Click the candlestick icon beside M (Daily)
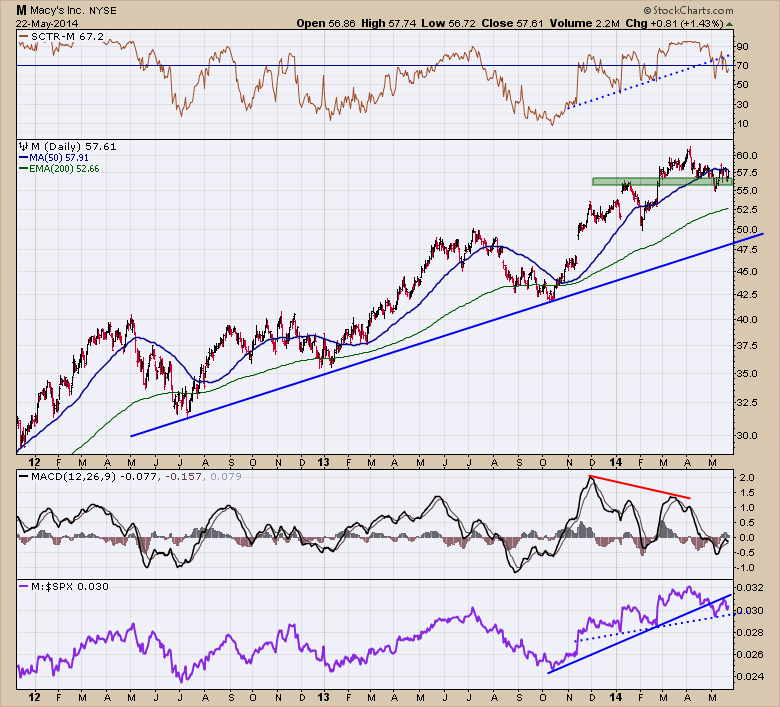This screenshot has width=780, height=707. [24, 146]
